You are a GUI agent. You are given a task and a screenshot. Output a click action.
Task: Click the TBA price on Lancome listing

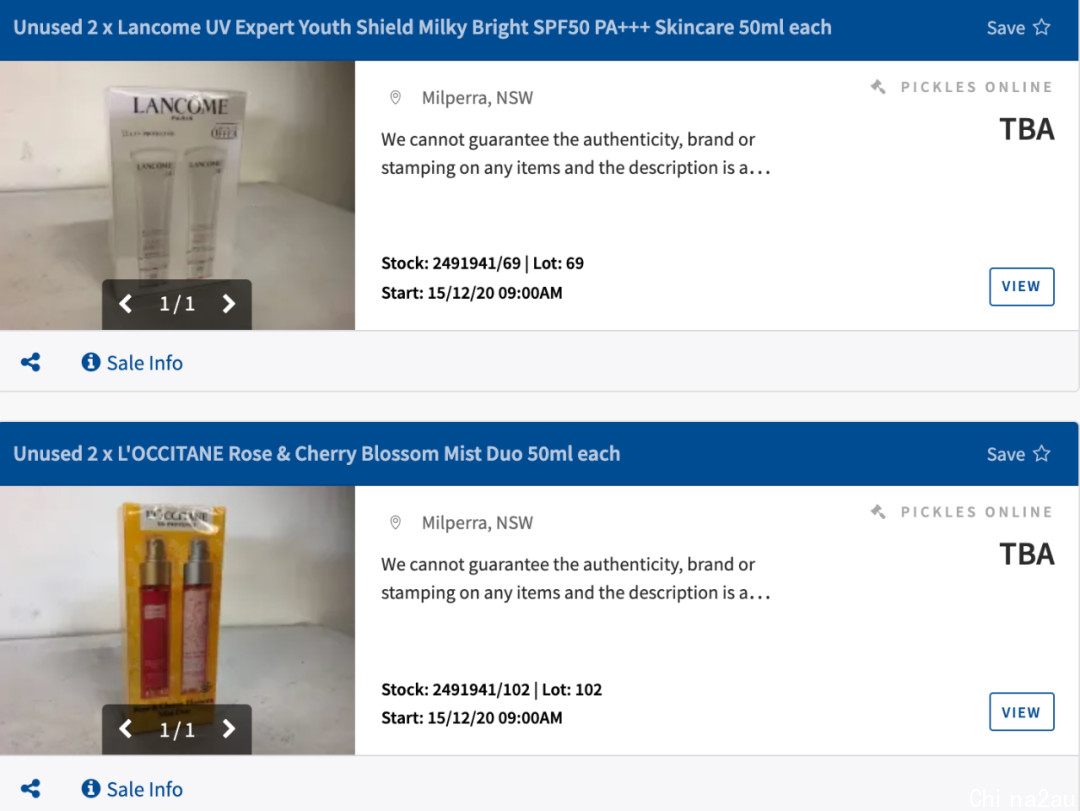[1027, 130]
